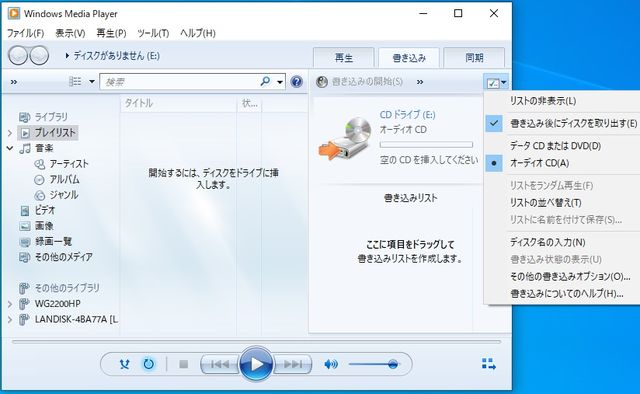Image resolution: width=640 pixels, height=394 pixels.
Task: Open the view options dropdown arrow
Action: point(92,82)
